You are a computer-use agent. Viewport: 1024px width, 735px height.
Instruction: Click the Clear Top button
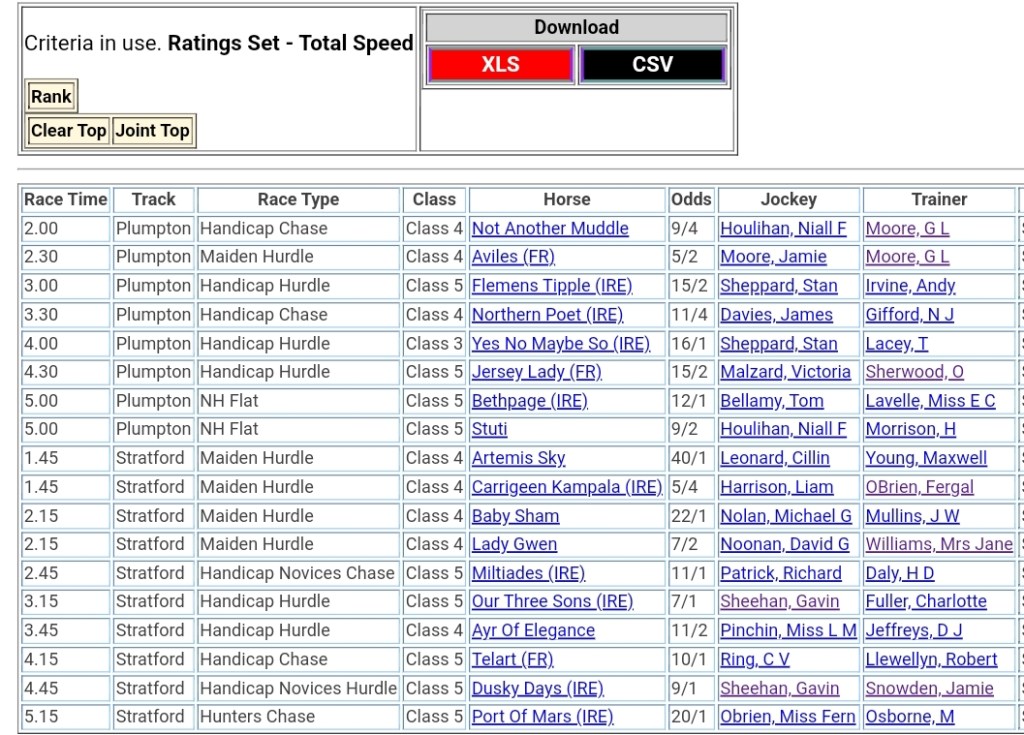point(68,130)
